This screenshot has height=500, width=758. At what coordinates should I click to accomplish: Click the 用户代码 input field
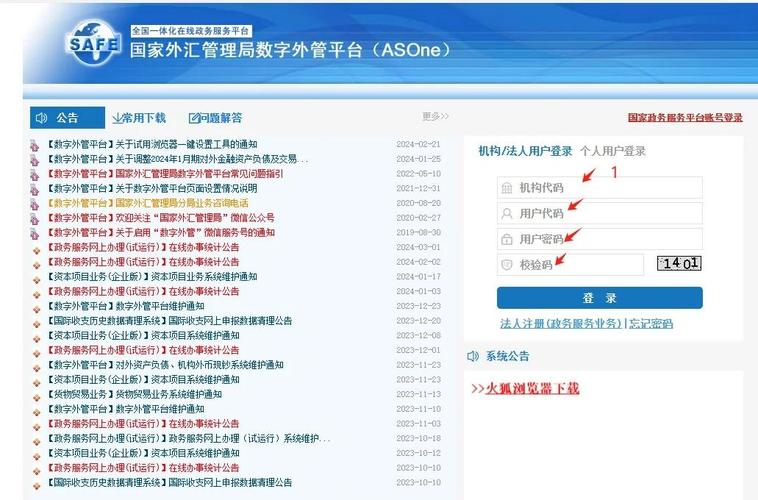tap(599, 213)
